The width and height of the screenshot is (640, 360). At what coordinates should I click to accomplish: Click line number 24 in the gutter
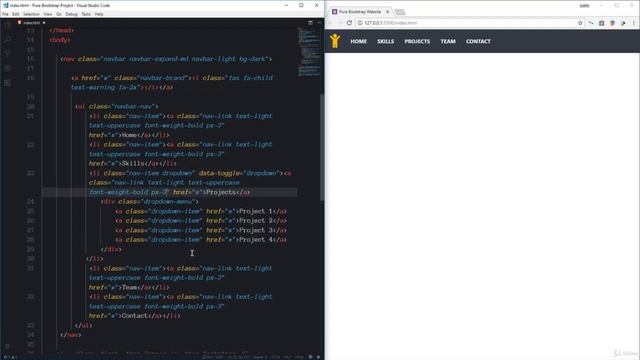[30, 201]
